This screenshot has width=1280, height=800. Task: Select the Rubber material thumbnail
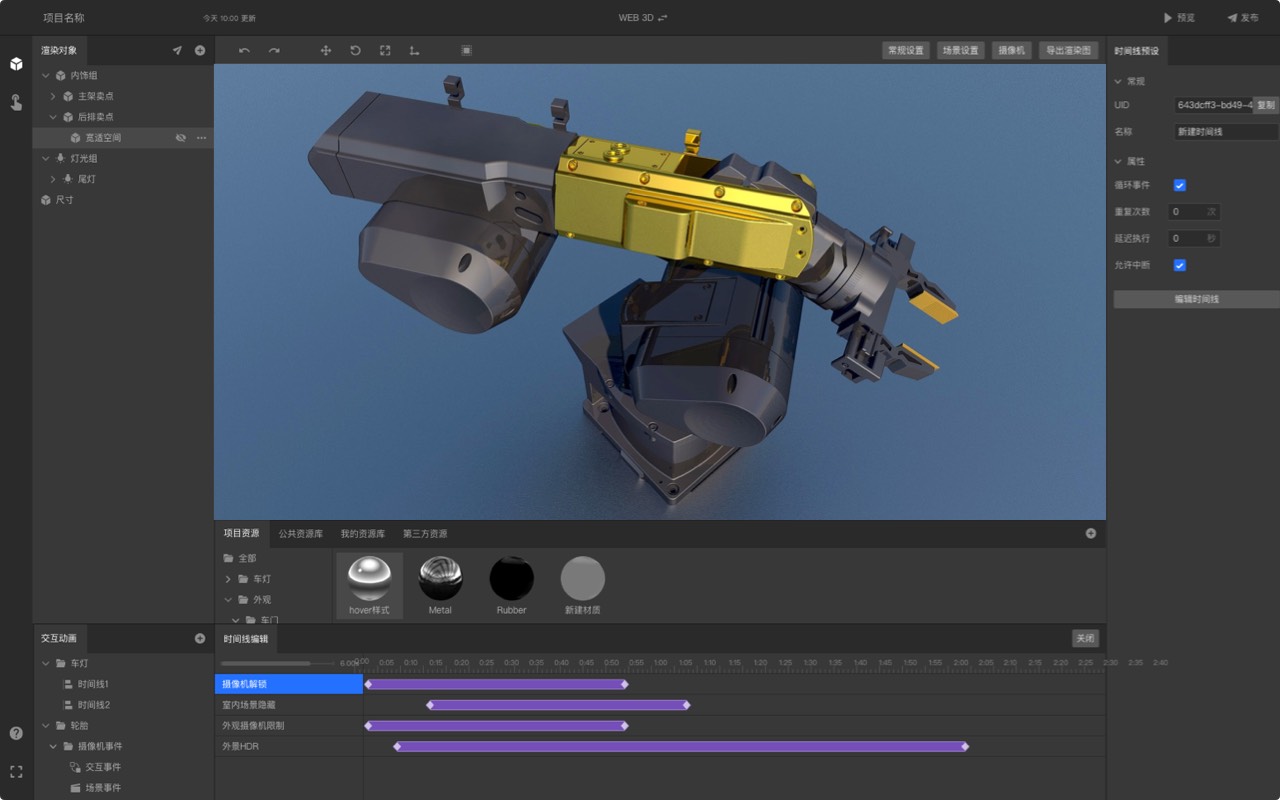pyautogui.click(x=511, y=579)
